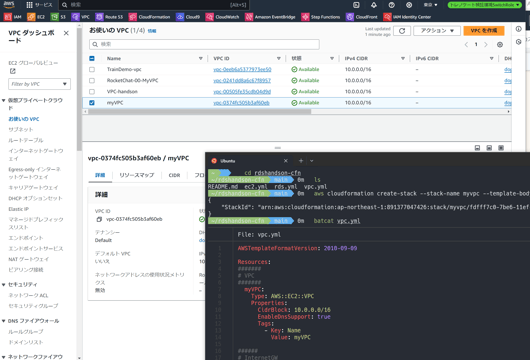Open the myVPC VPC ID link
Image resolution: width=530 pixels, height=360 pixels.
[x=241, y=103]
